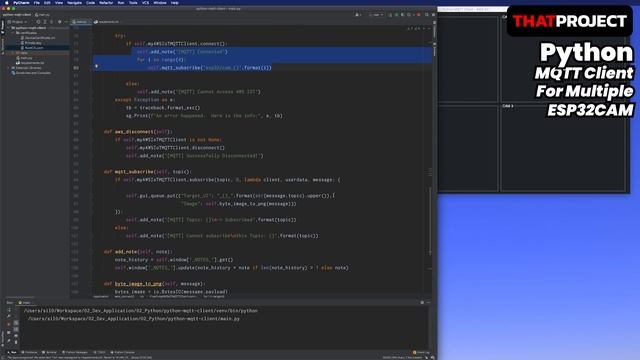The width and height of the screenshot is (640, 360).
Task: Open Run panel settings gear
Action: 422,302
